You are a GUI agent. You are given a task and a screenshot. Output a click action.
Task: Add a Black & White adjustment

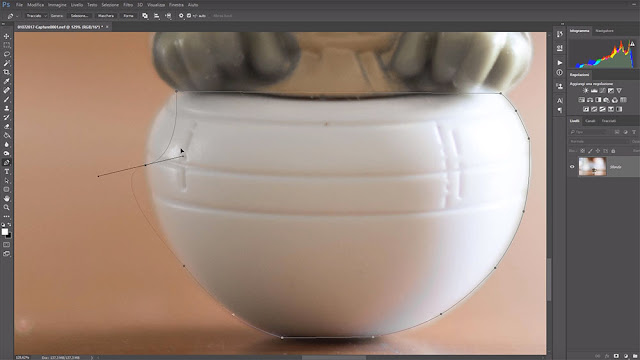coord(598,100)
